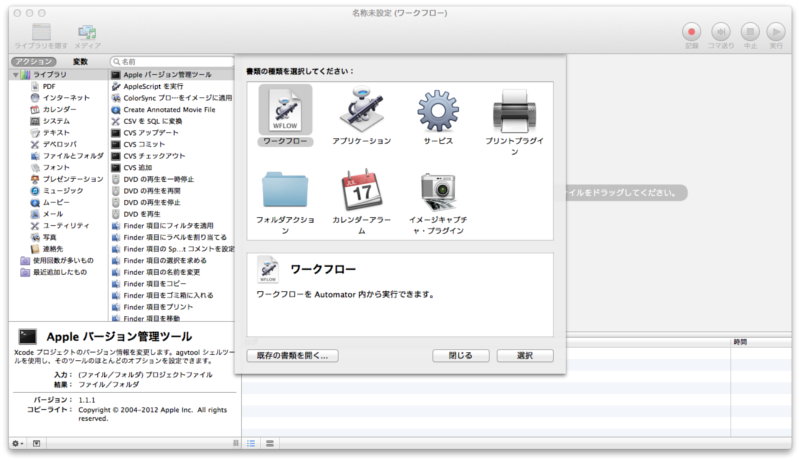The width and height of the screenshot is (800, 461).
Task: Toggle the description pane button beside gear
Action: (36, 443)
